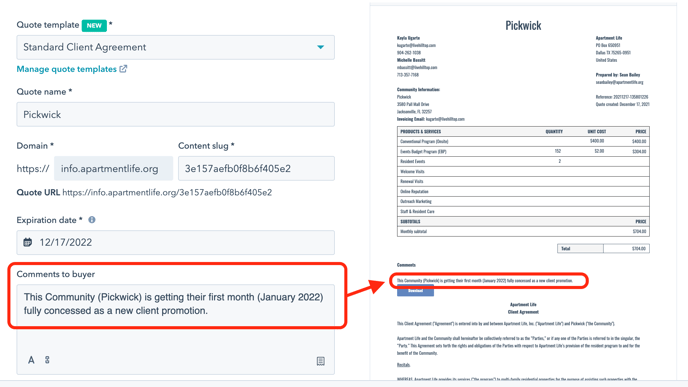This screenshot has height=387, width=688.
Task: Click the Client Agreement heading in preview
Action: [x=523, y=312]
